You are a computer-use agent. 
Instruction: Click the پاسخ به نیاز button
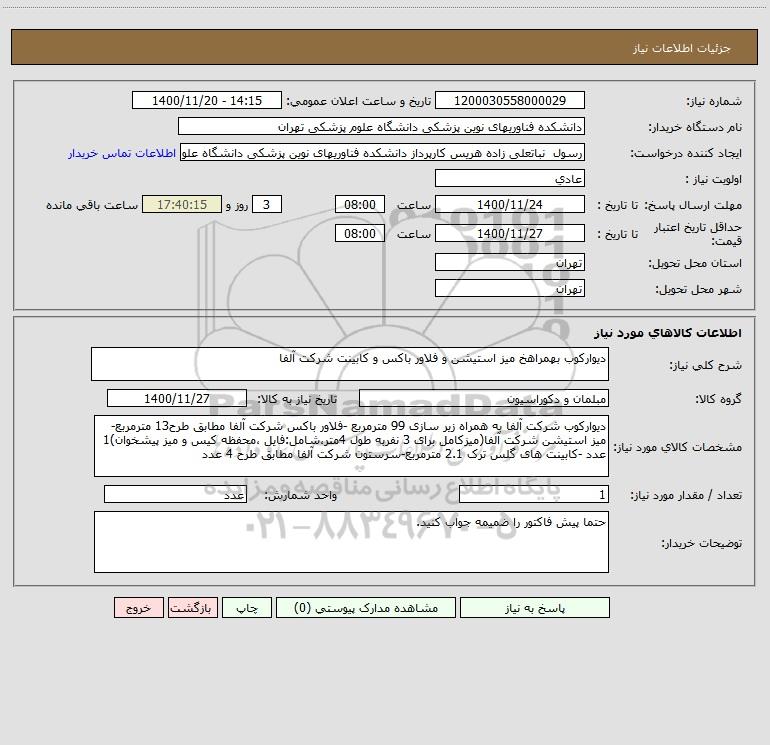click(534, 608)
